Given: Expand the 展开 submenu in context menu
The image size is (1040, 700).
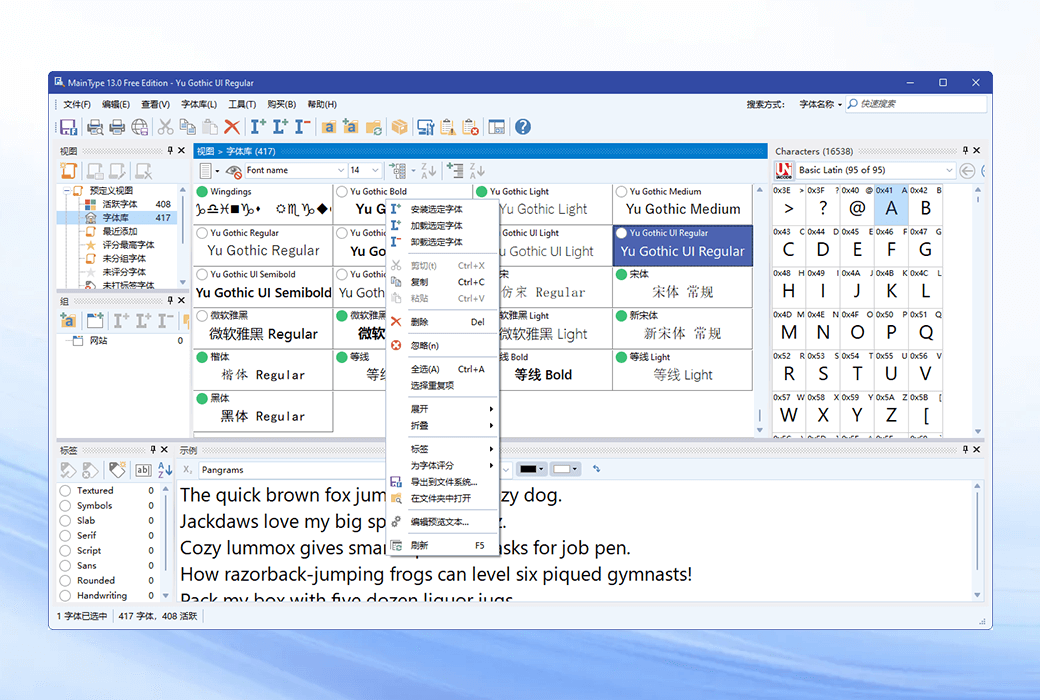Looking at the screenshot, I should [x=442, y=409].
